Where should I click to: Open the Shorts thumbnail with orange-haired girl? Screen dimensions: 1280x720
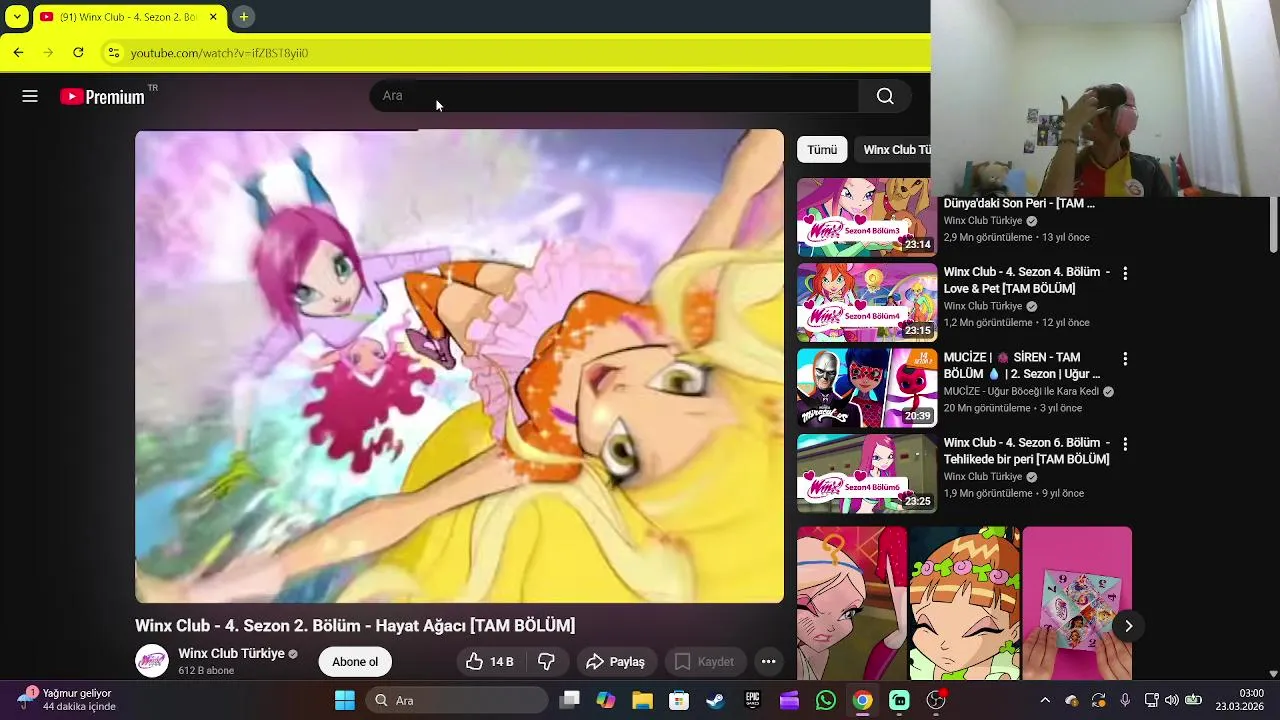click(964, 603)
